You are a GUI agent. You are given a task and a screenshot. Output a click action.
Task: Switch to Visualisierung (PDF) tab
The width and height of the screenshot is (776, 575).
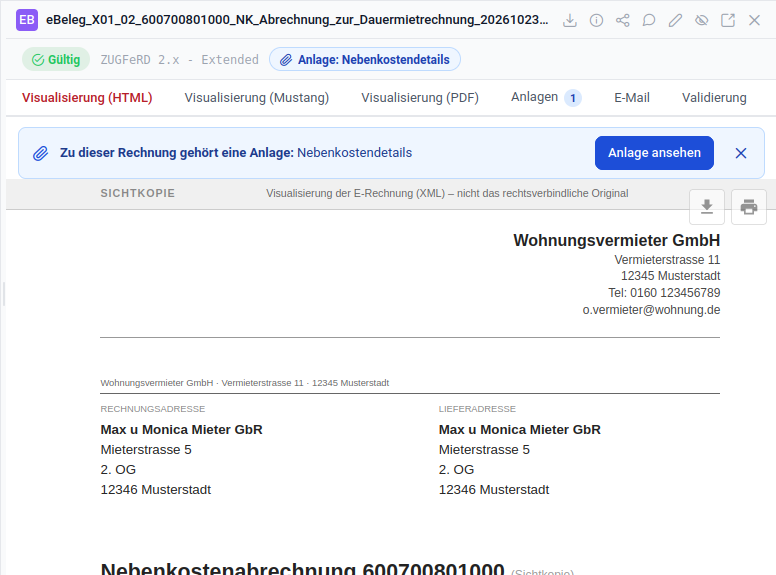coord(420,97)
